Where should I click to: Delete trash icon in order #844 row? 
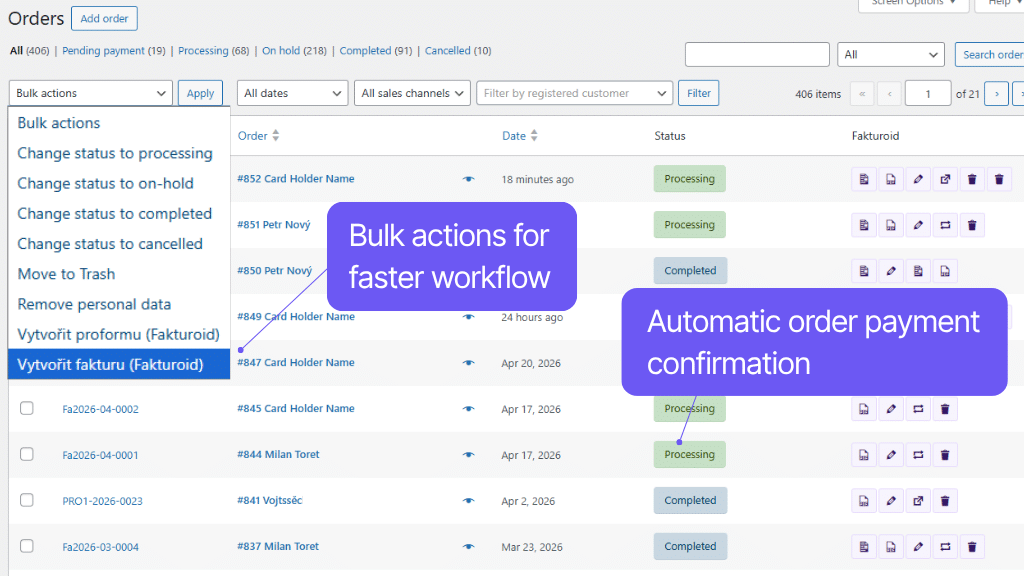[945, 455]
